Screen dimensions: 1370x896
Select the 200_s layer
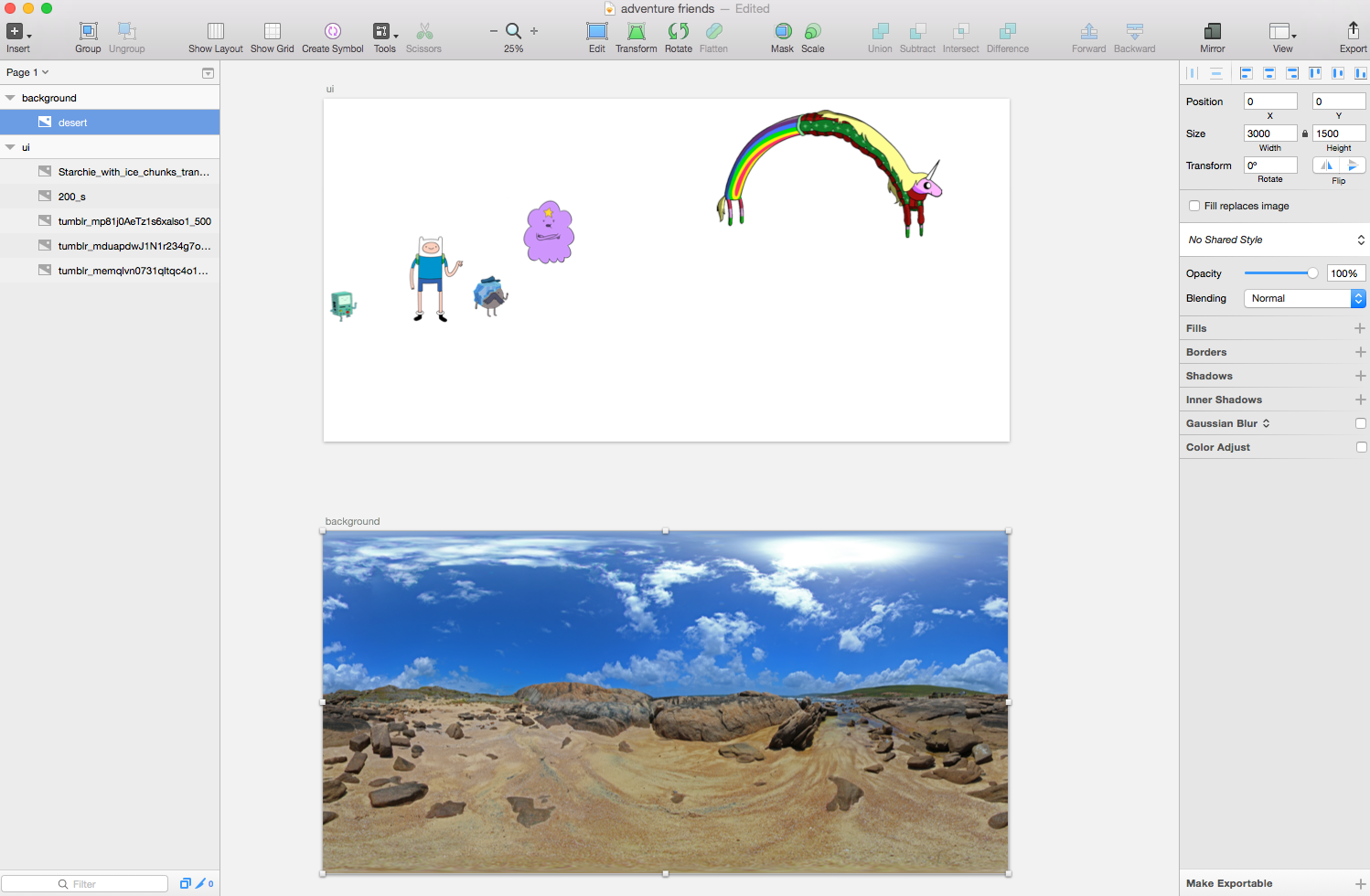(110, 197)
